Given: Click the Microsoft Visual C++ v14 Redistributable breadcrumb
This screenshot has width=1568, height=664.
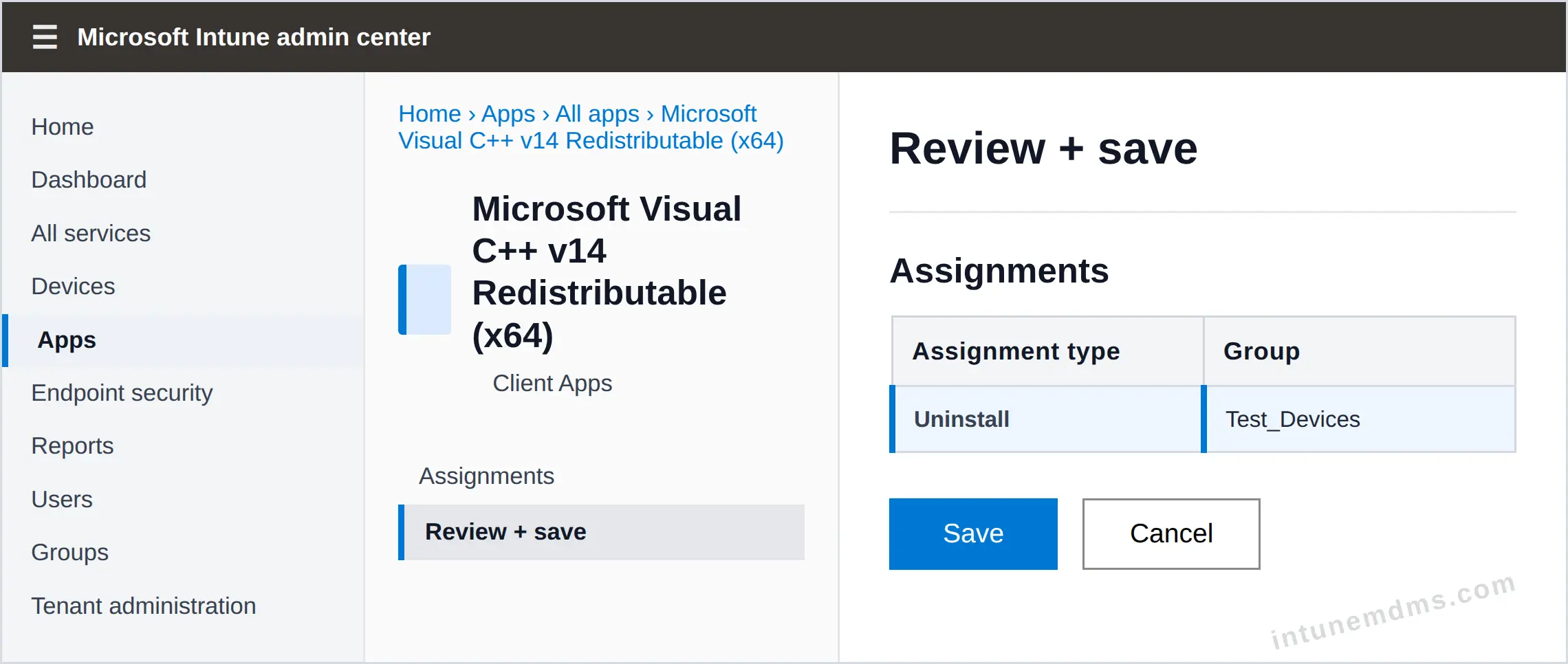Looking at the screenshot, I should click(x=591, y=127).
